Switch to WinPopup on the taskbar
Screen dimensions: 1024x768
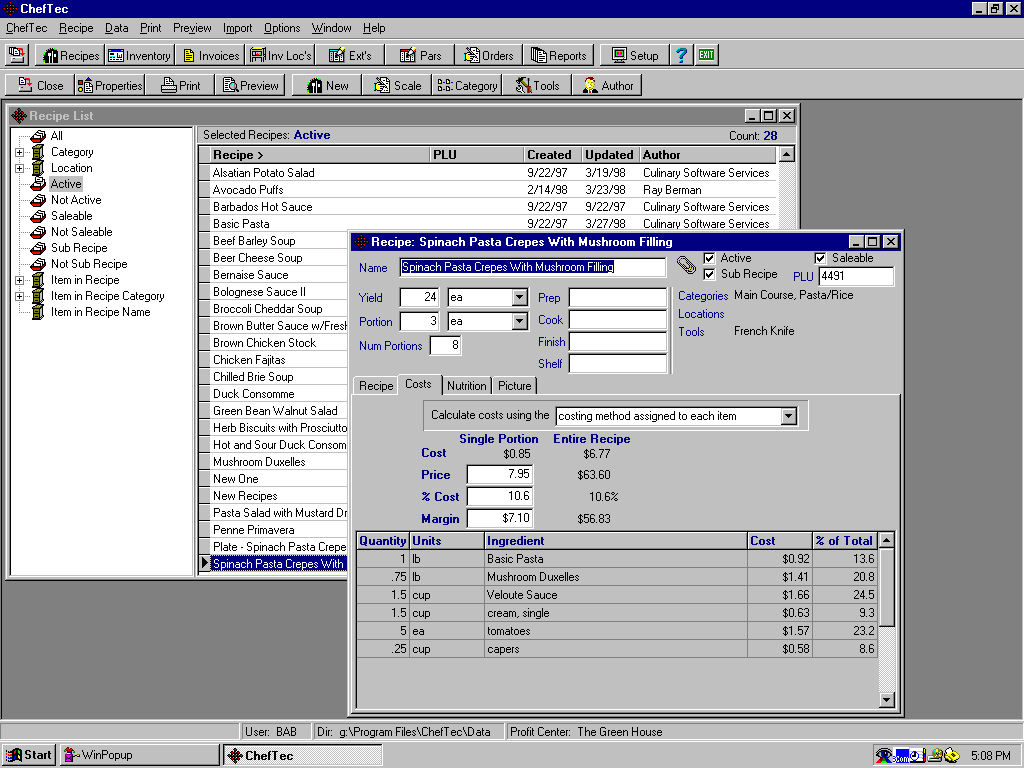point(140,755)
